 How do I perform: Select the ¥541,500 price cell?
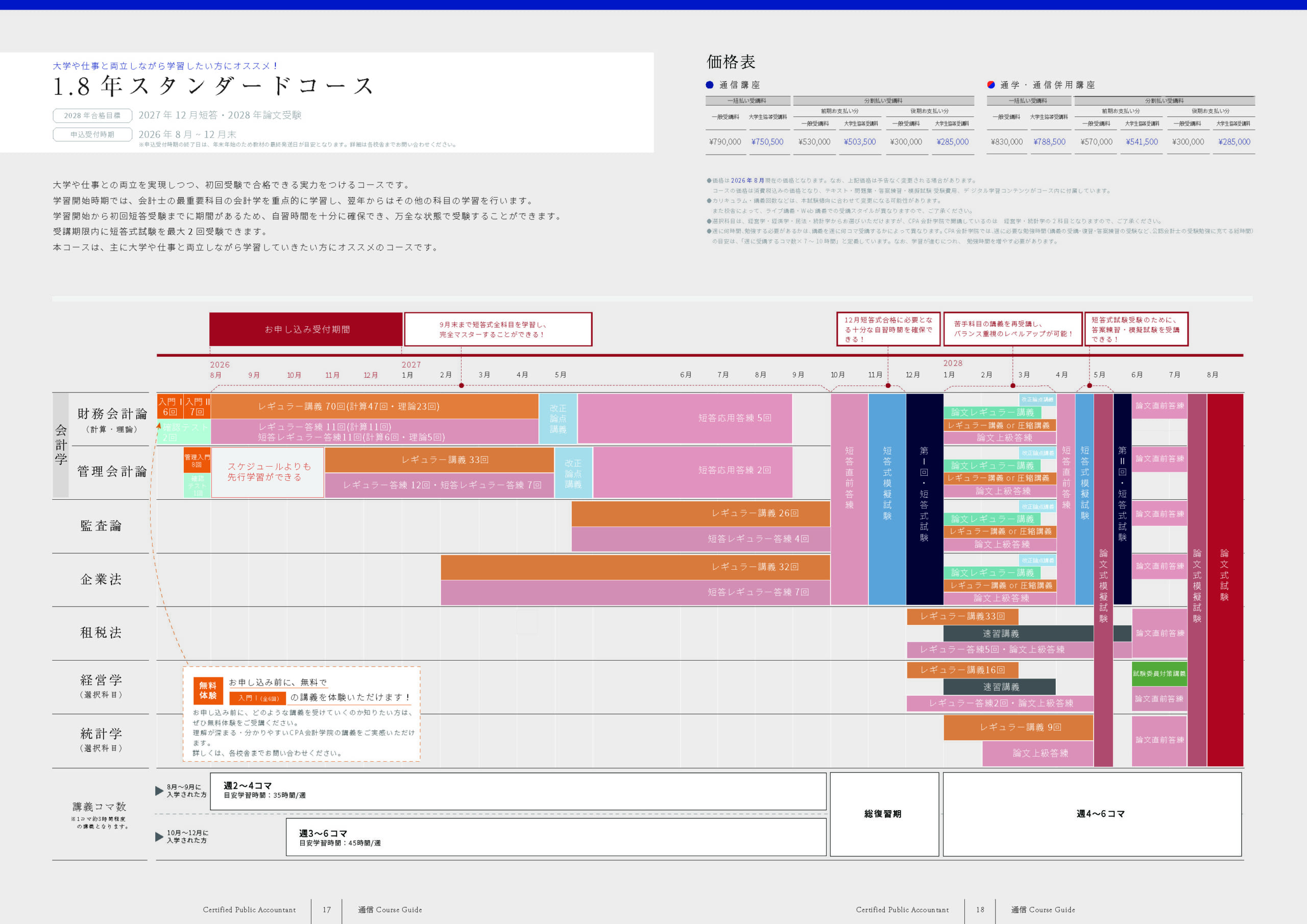[x=1142, y=142]
